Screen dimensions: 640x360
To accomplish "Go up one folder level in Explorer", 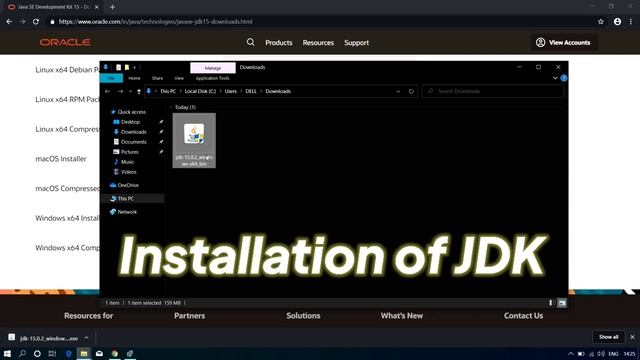I will tap(139, 91).
